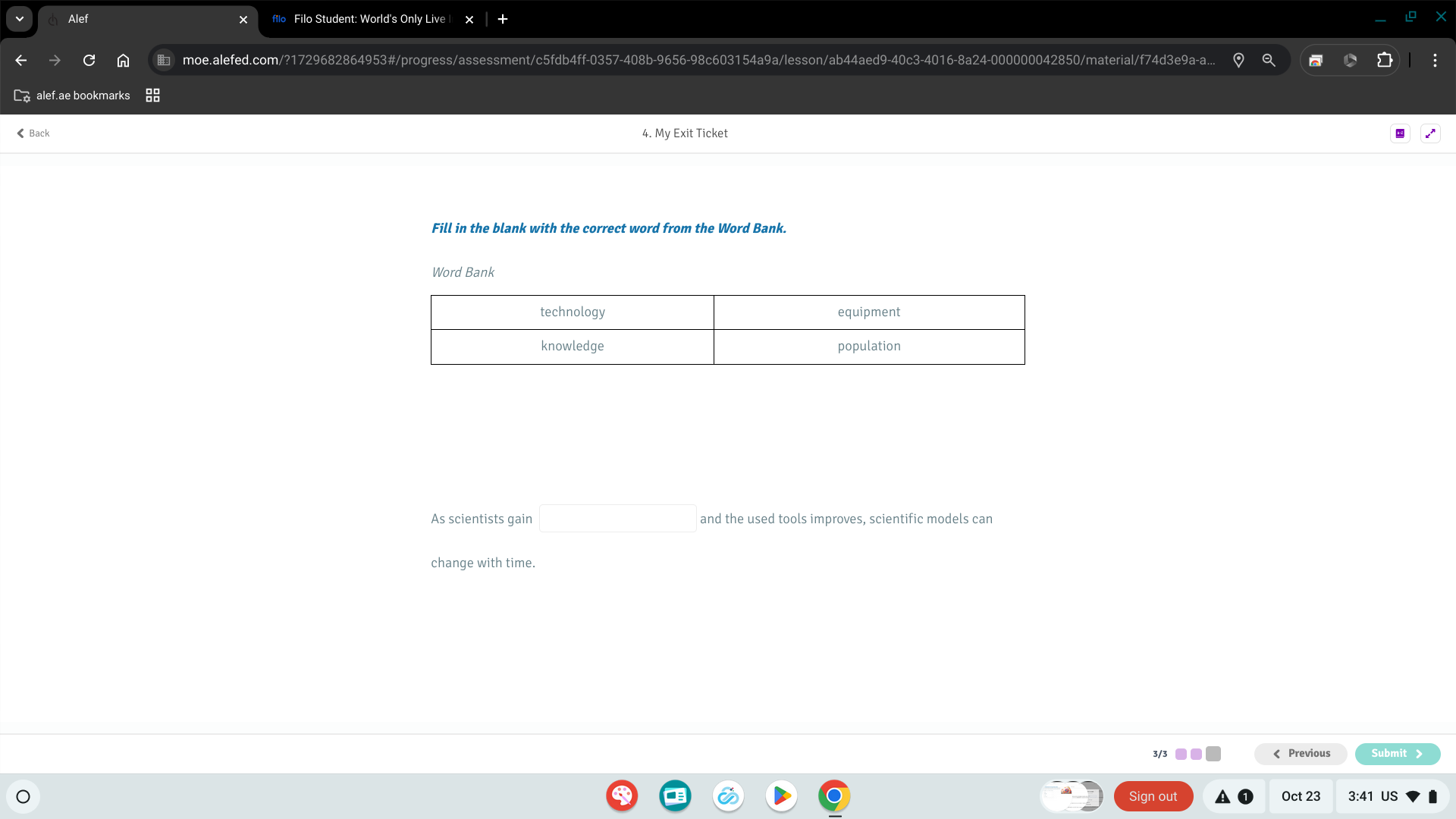Open the browser home page icon
Image resolution: width=1456 pixels, height=819 pixels.
tap(123, 60)
